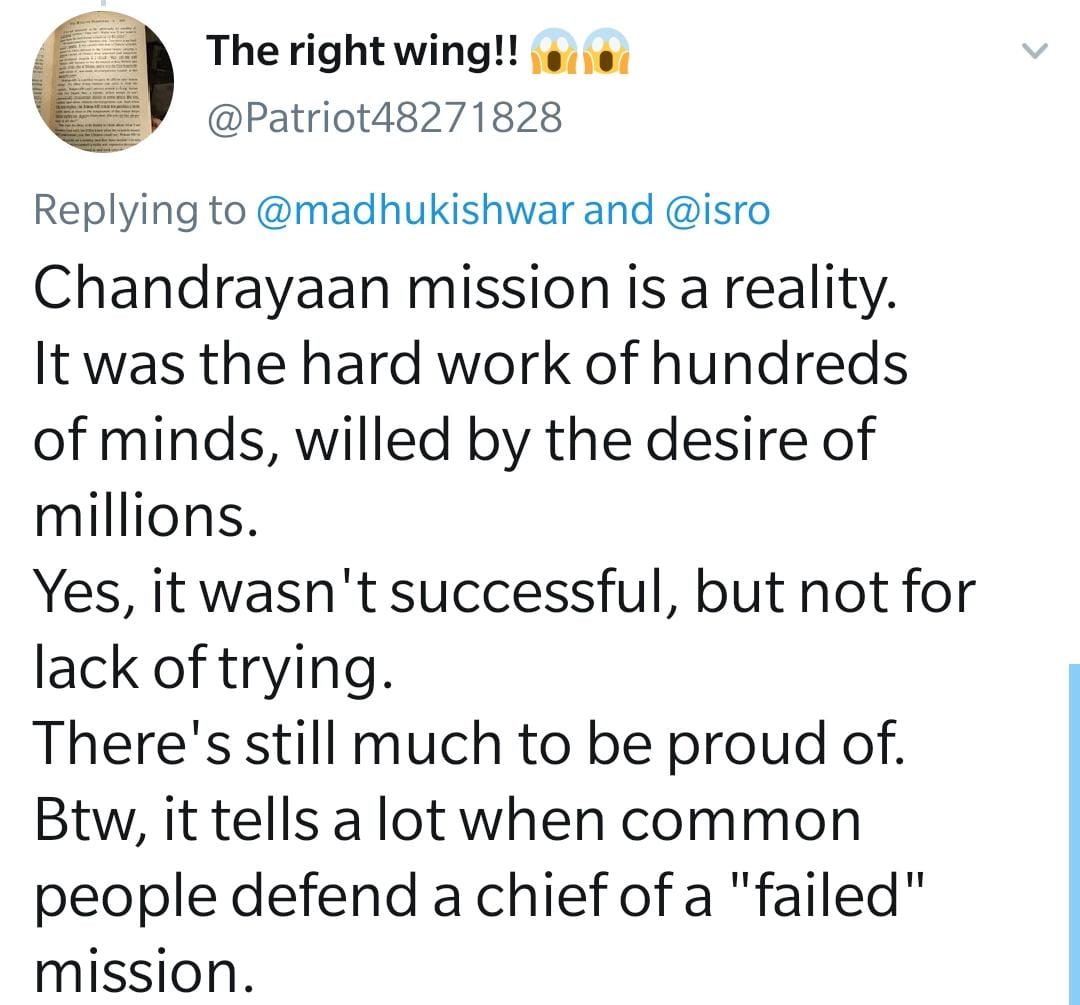This screenshot has height=1005, width=1080.
Task: Visit the @madhukishwar mention link
Action: click(415, 209)
